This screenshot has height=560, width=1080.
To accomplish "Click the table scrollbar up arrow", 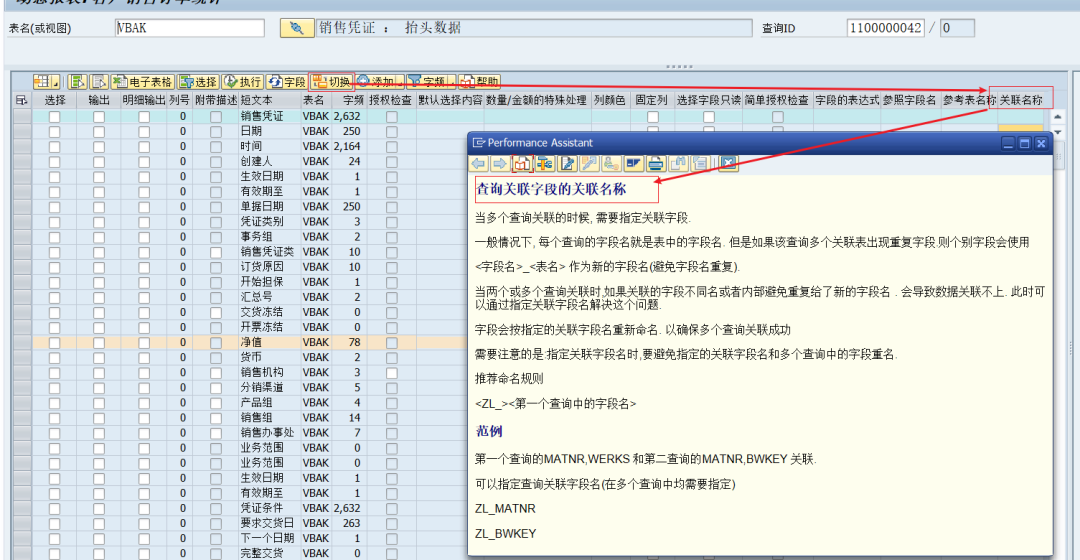I will [x=1058, y=116].
